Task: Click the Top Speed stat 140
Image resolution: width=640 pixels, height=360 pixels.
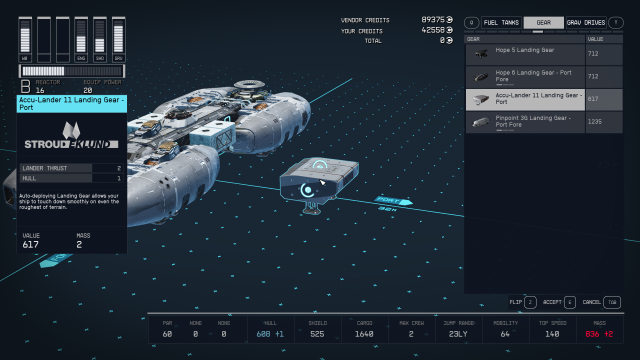Action: coord(552,330)
